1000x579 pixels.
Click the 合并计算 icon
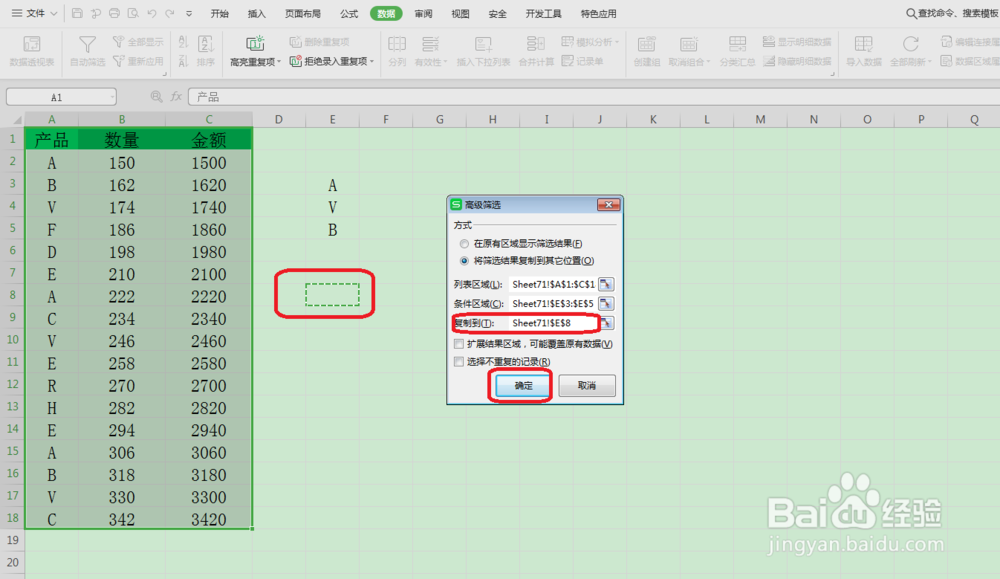click(536, 45)
